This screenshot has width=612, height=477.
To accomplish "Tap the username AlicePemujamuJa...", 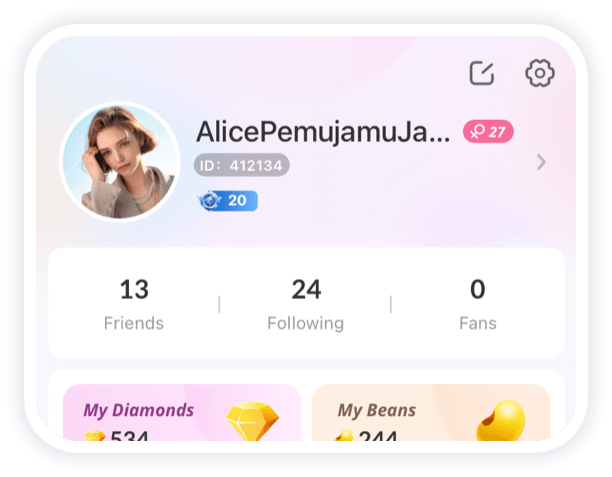I will tap(323, 132).
